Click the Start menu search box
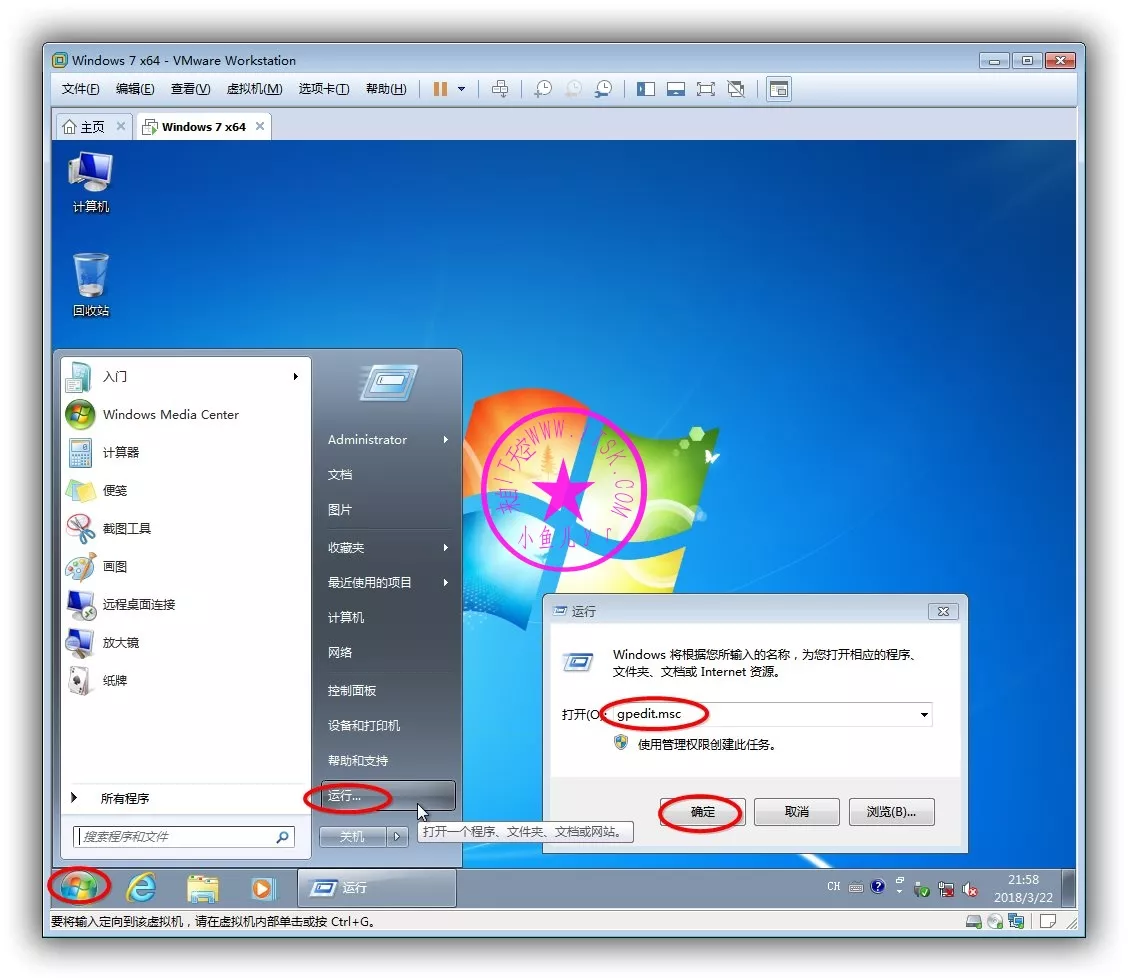This screenshot has width=1128, height=980. pos(175,837)
